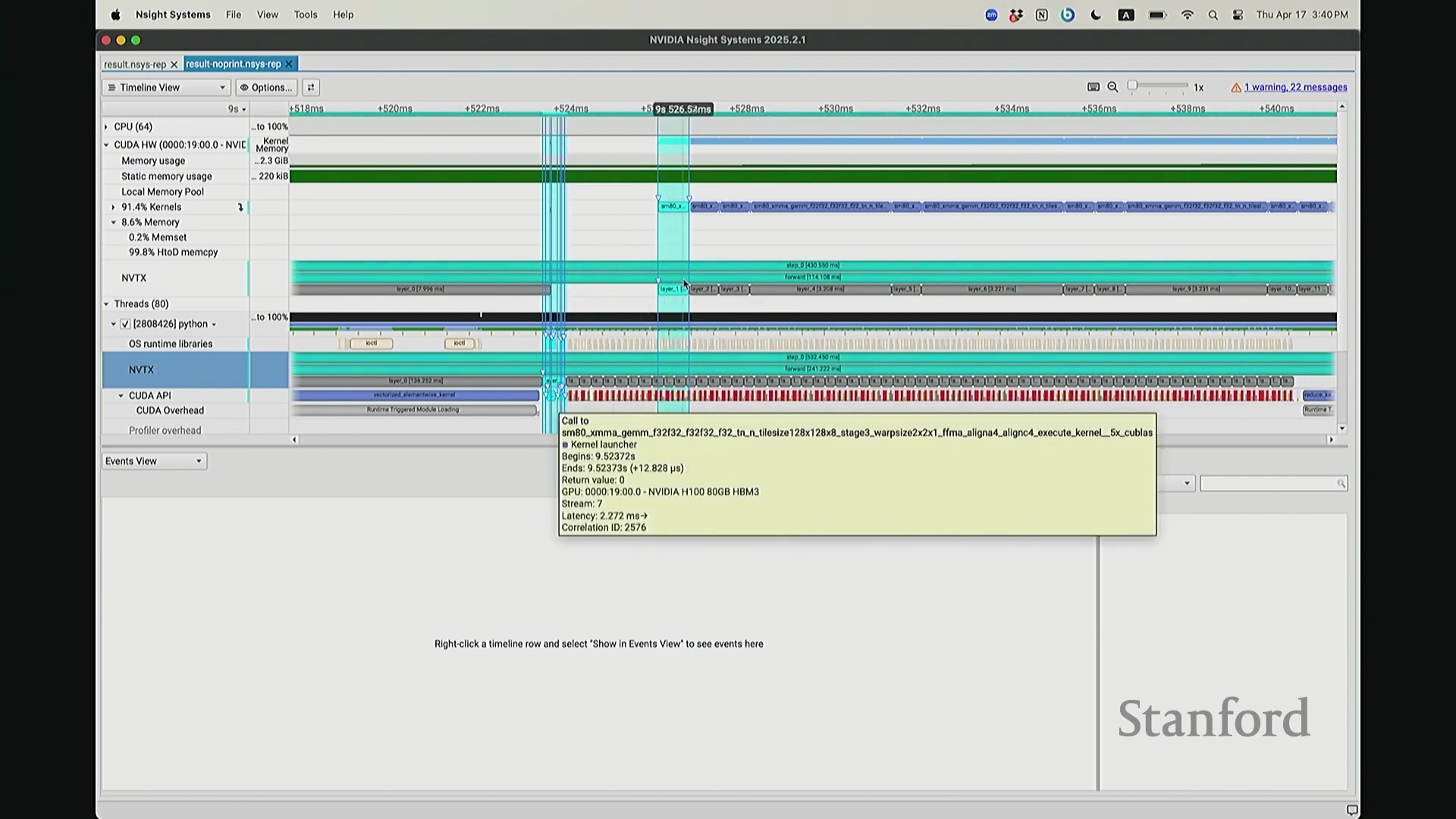Collapse the CUDA HW row
Image resolution: width=1456 pixels, height=819 pixels.
[106, 145]
